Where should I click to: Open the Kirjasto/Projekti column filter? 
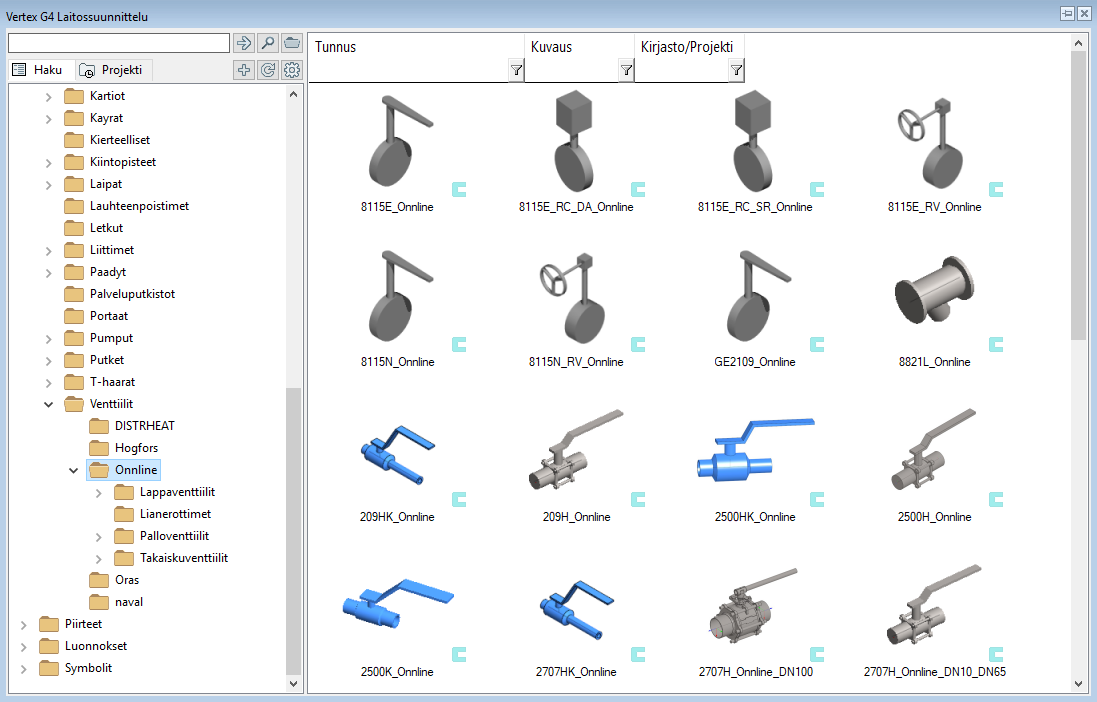click(x=736, y=70)
